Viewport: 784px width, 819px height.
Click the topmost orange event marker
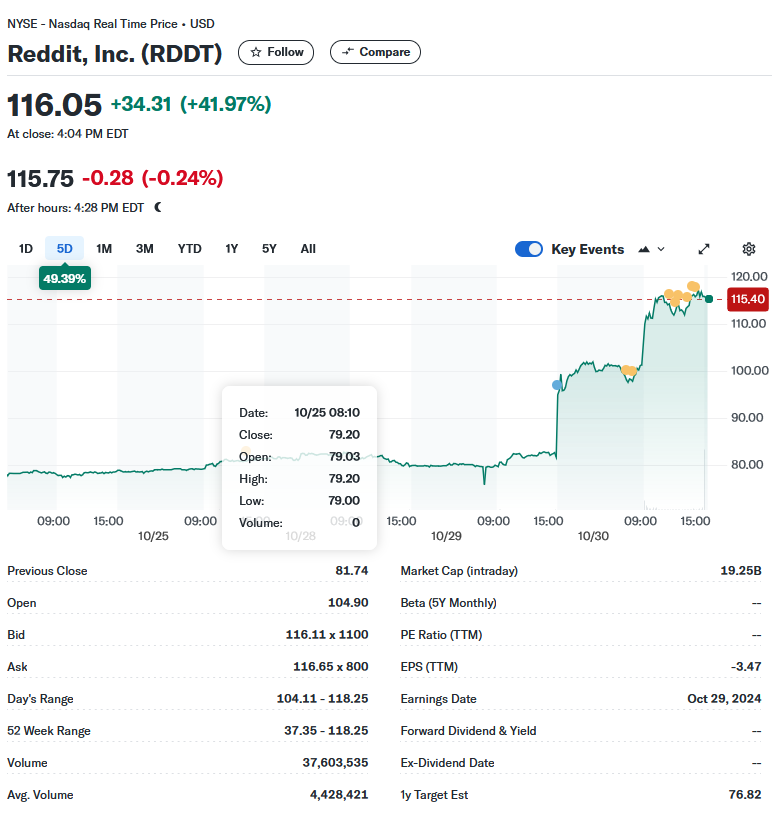click(x=693, y=286)
